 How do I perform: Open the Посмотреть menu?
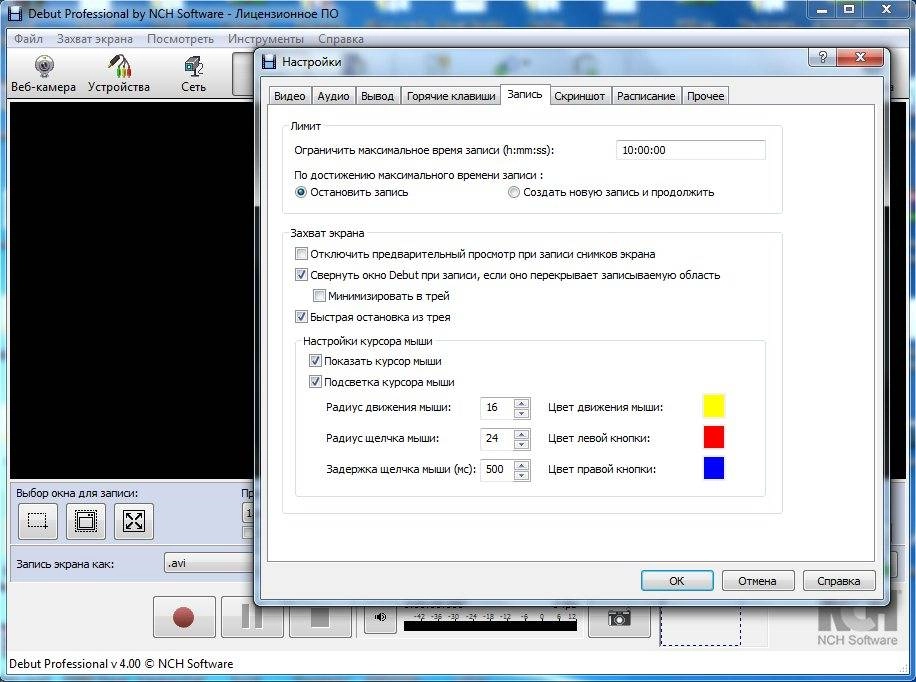[180, 39]
